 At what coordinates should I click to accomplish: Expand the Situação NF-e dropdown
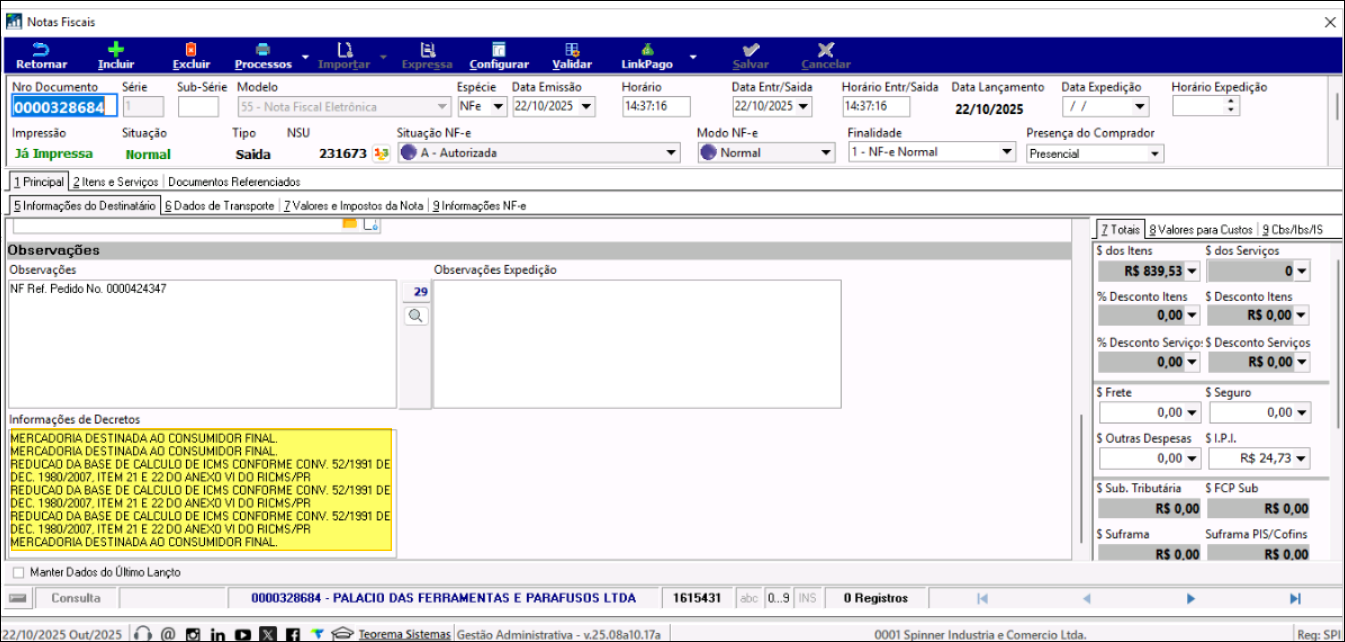pyautogui.click(x=672, y=153)
